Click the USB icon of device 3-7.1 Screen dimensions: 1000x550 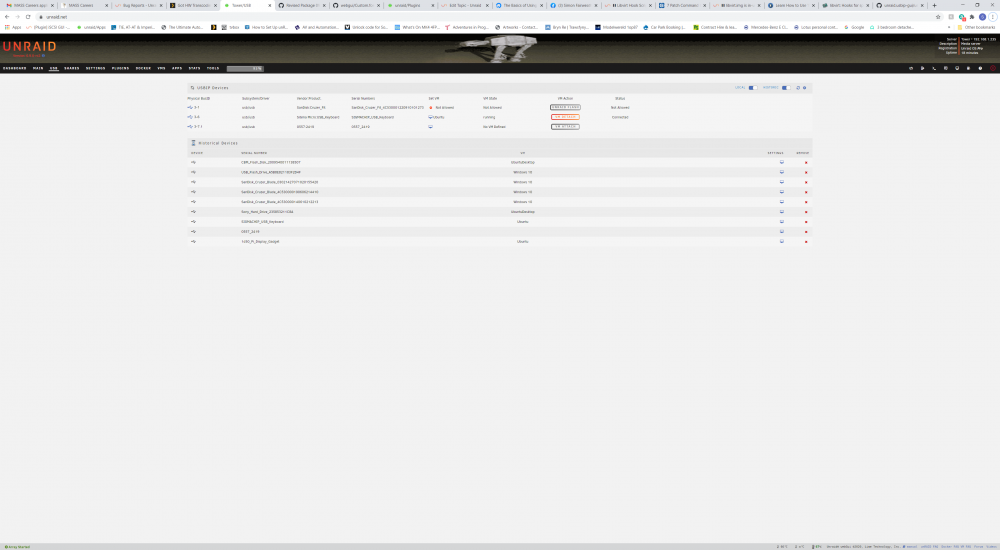190,126
